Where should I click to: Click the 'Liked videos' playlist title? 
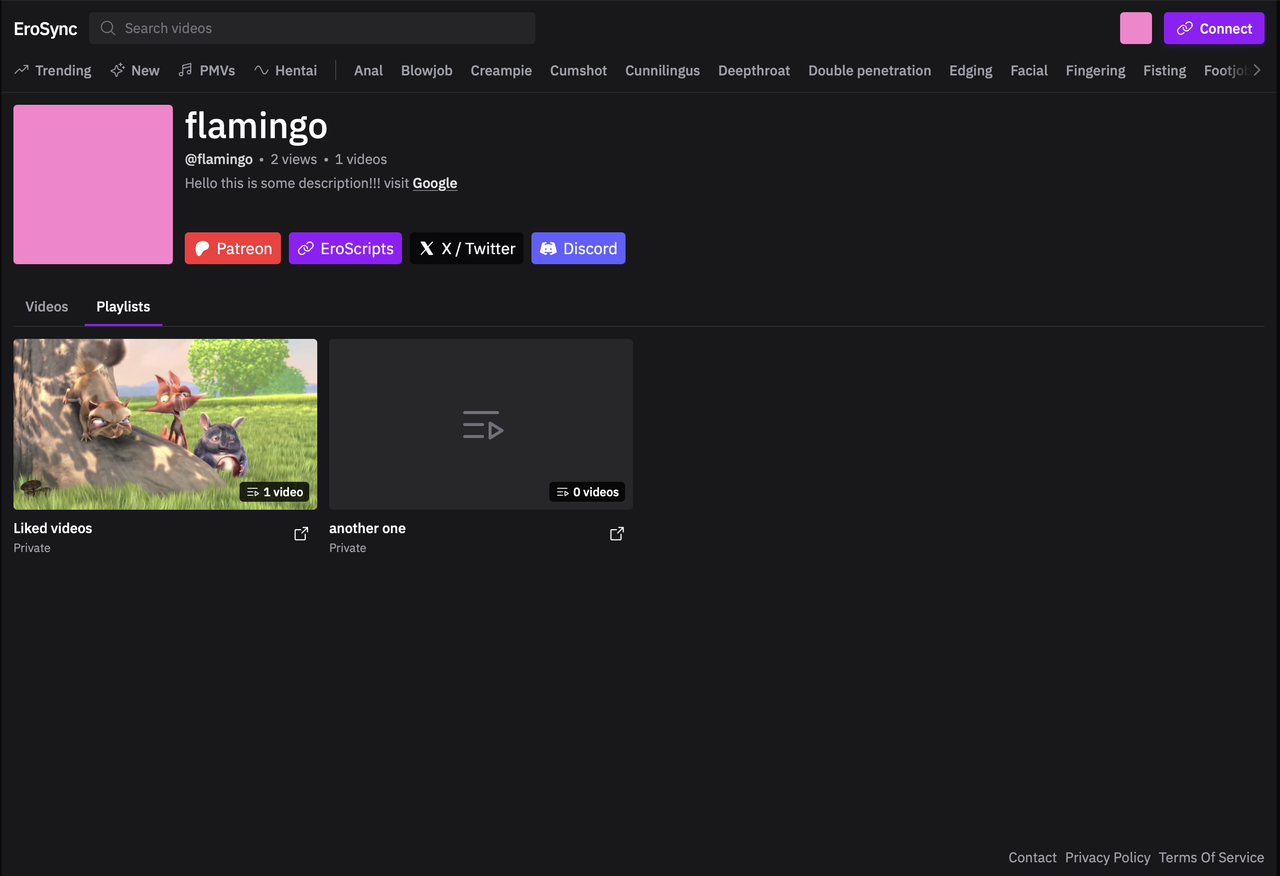[53, 528]
